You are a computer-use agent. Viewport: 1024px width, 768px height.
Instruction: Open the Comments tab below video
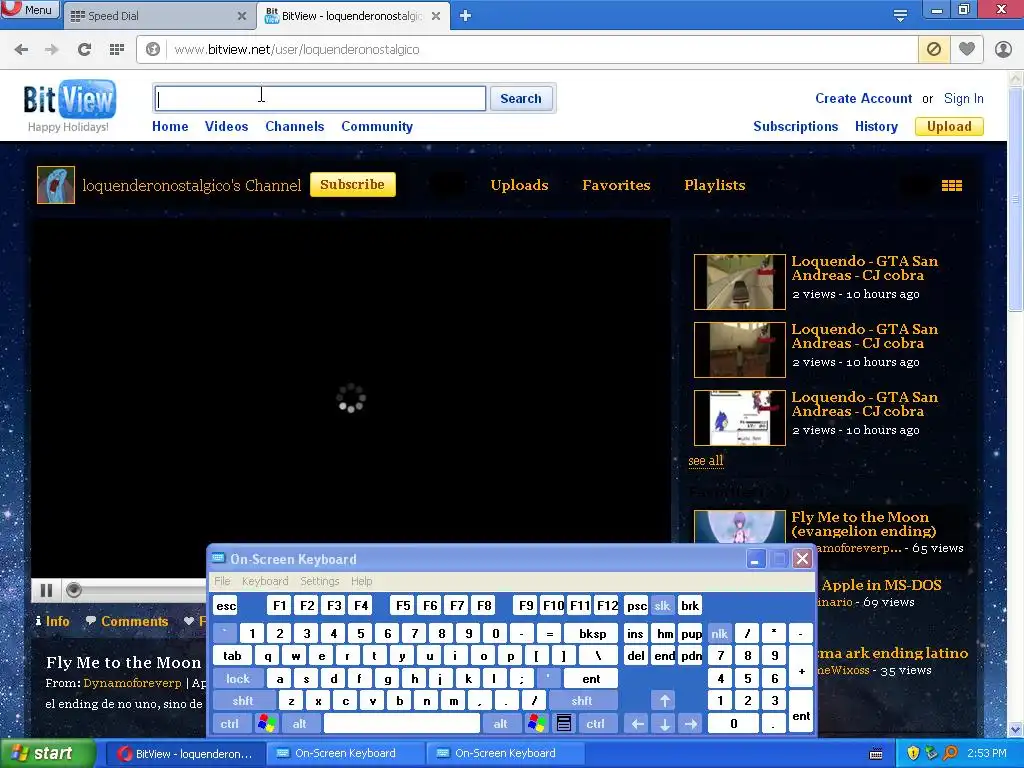127,621
